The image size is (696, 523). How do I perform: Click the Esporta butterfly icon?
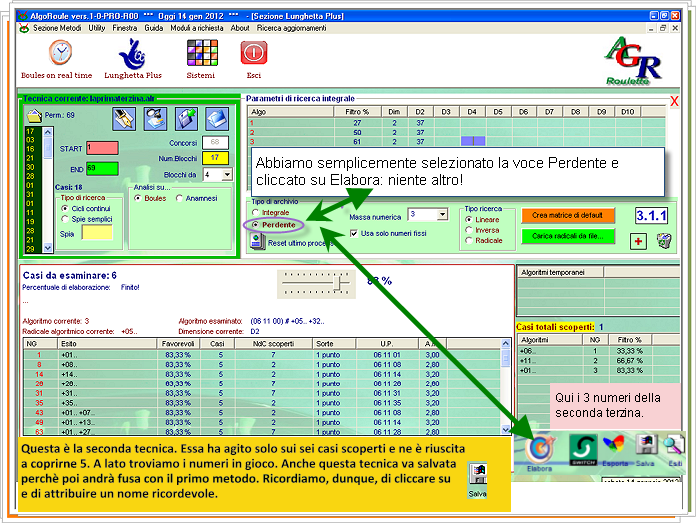[x=614, y=445]
